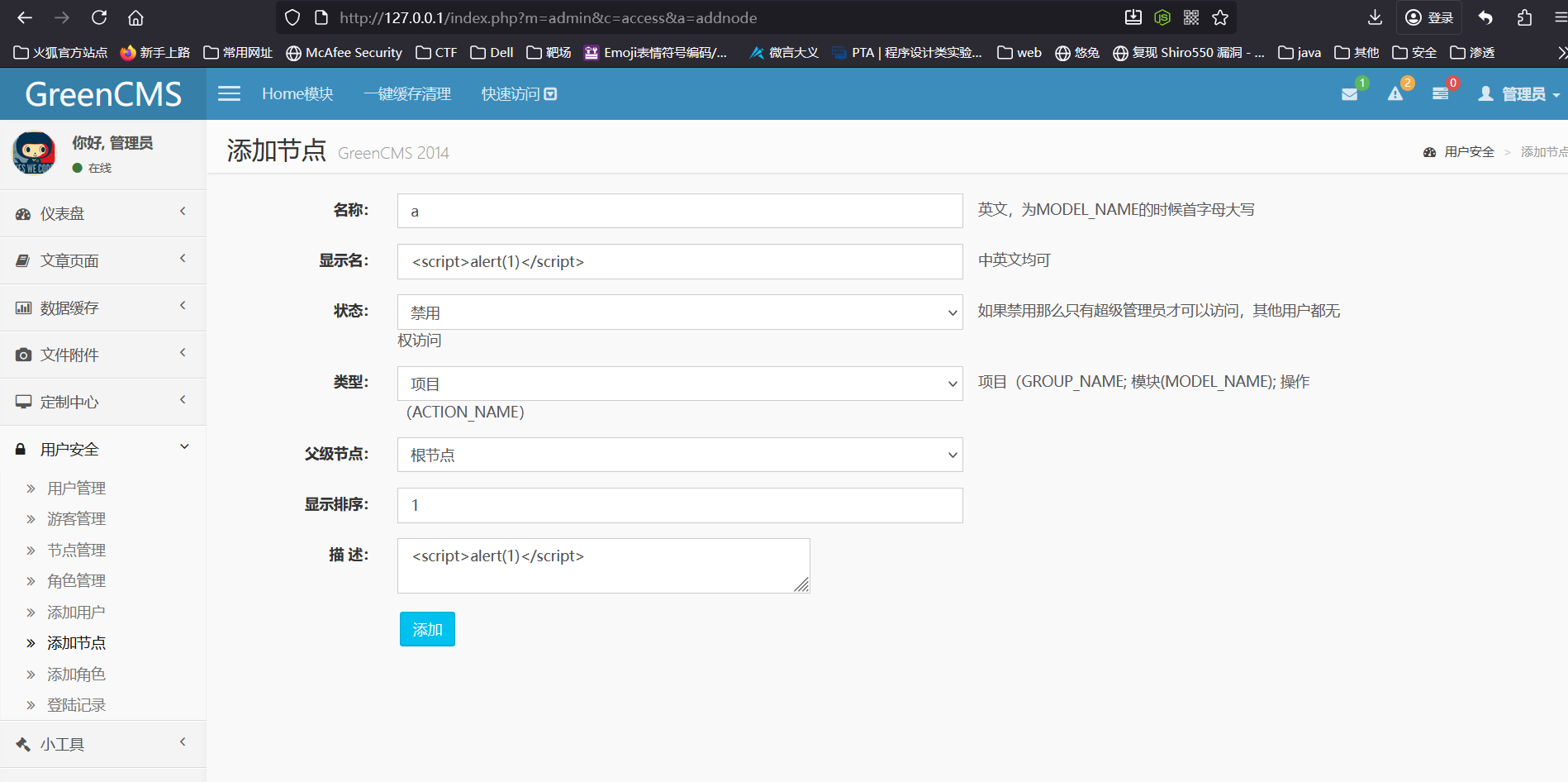Click the admin avatar picture in sidebar
The image size is (1568, 782).
[34, 153]
